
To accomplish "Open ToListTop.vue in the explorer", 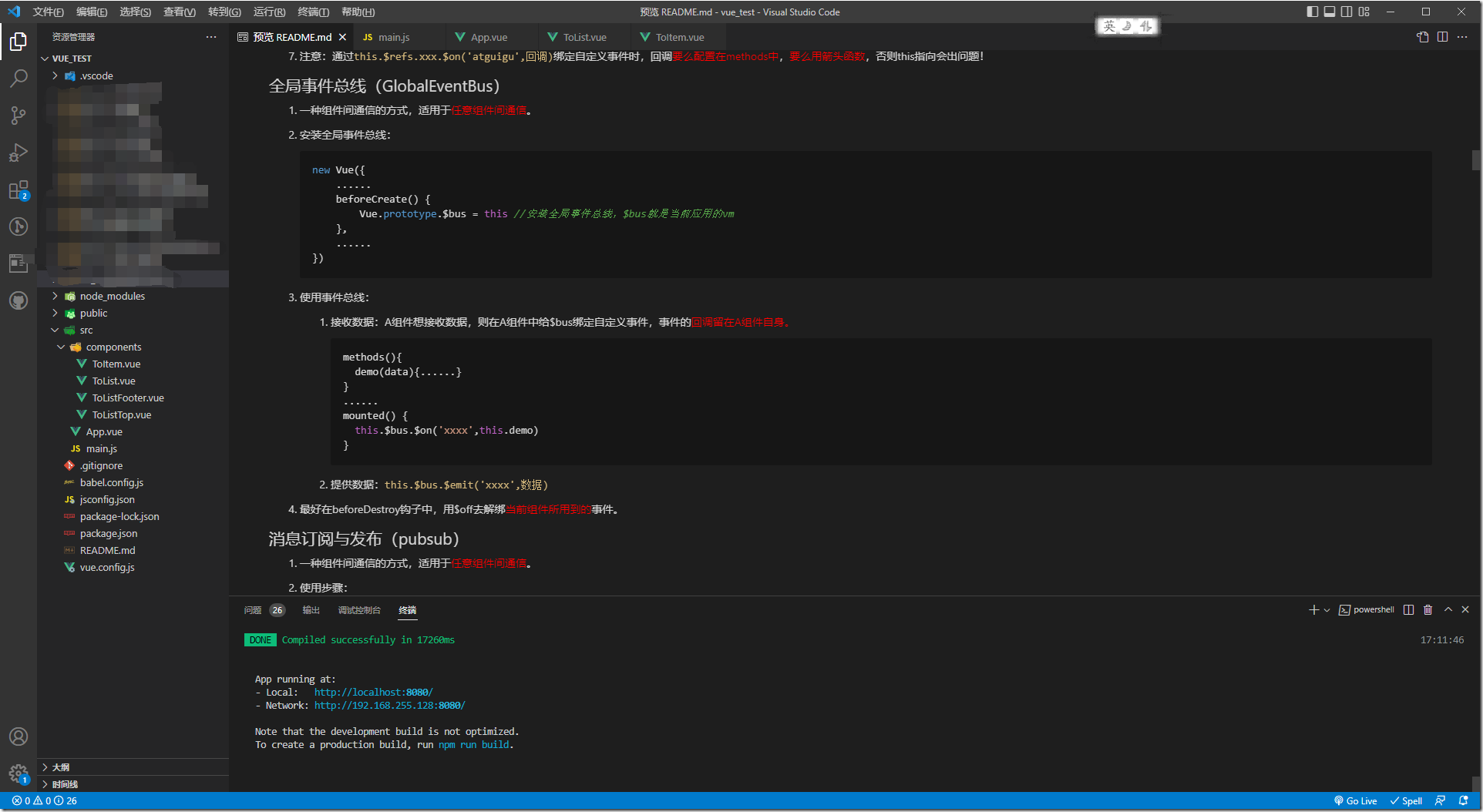I will click(122, 414).
